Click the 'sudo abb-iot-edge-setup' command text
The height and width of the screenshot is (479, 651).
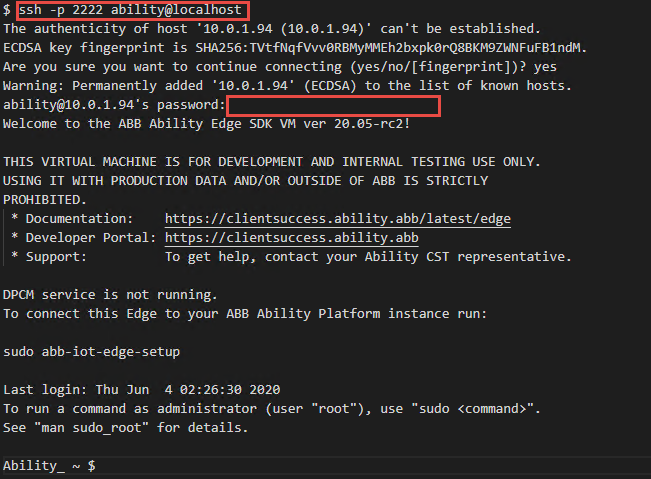(x=91, y=352)
